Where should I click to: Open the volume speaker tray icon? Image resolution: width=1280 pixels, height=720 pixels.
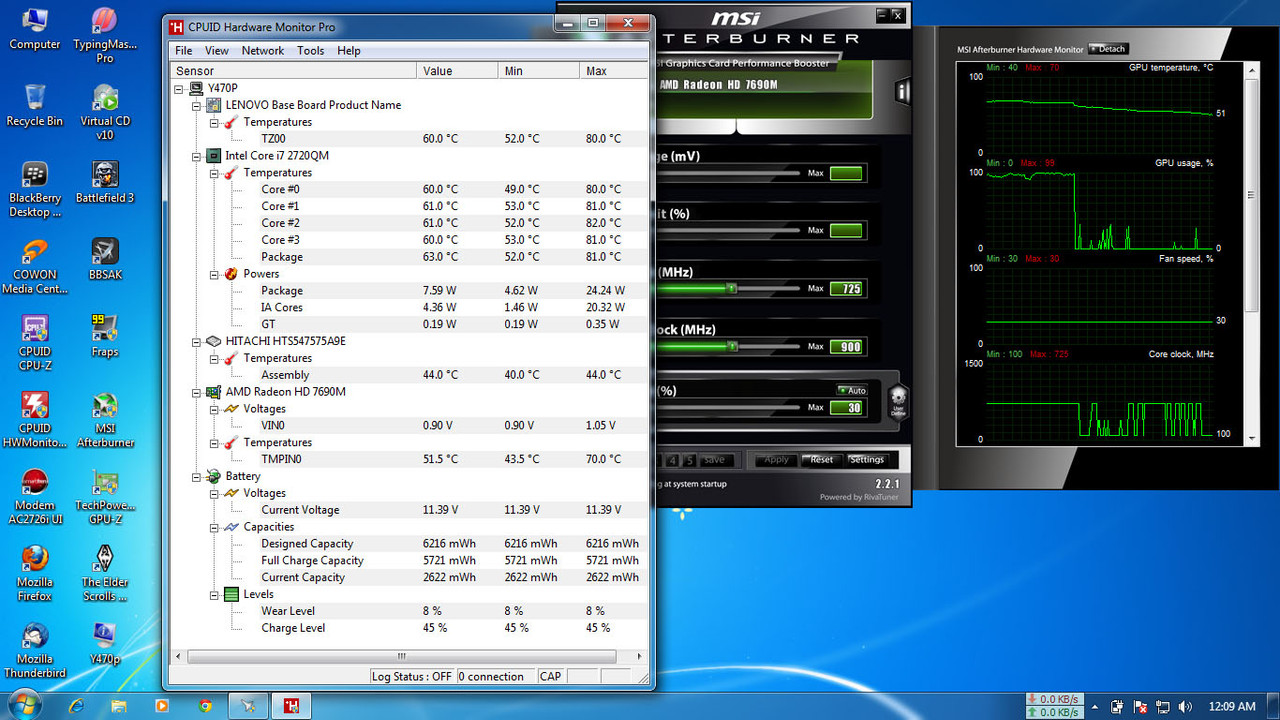click(x=1185, y=706)
